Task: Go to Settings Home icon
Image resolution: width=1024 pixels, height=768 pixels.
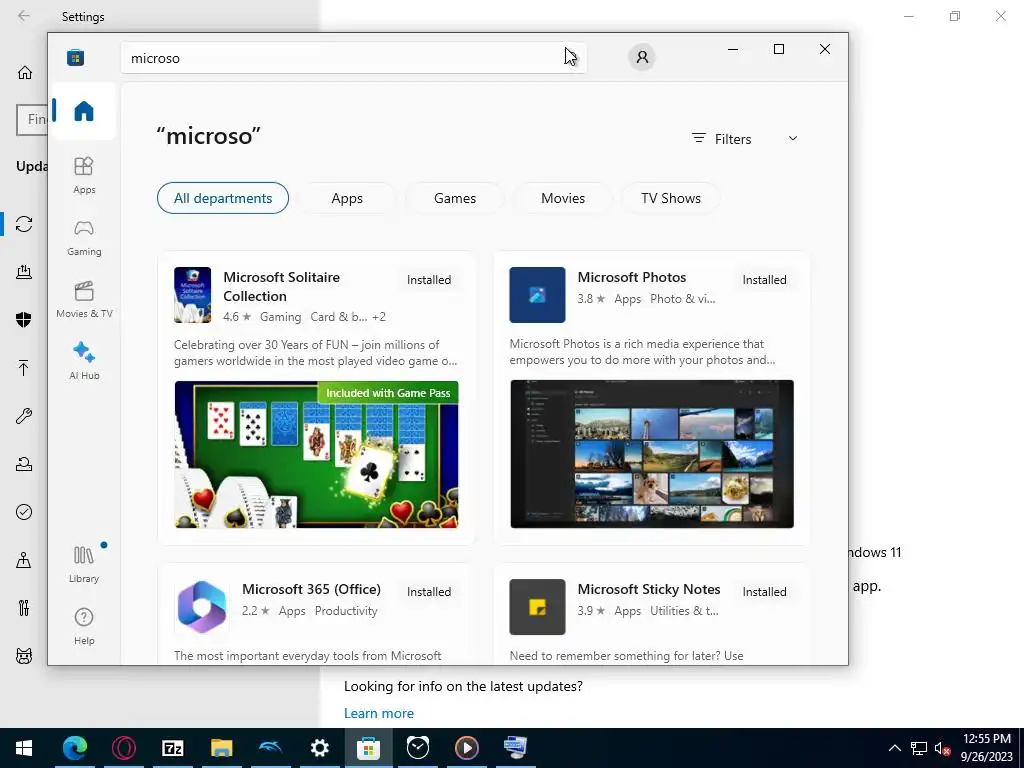Action: click(25, 72)
